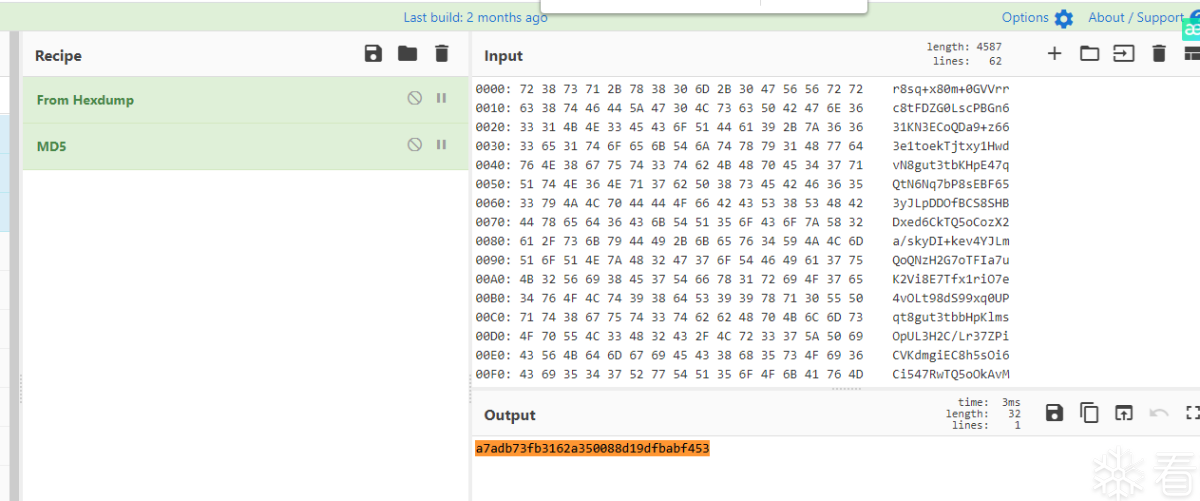Clear input and output with trash icon
The height and width of the screenshot is (501, 1200).
point(1159,54)
